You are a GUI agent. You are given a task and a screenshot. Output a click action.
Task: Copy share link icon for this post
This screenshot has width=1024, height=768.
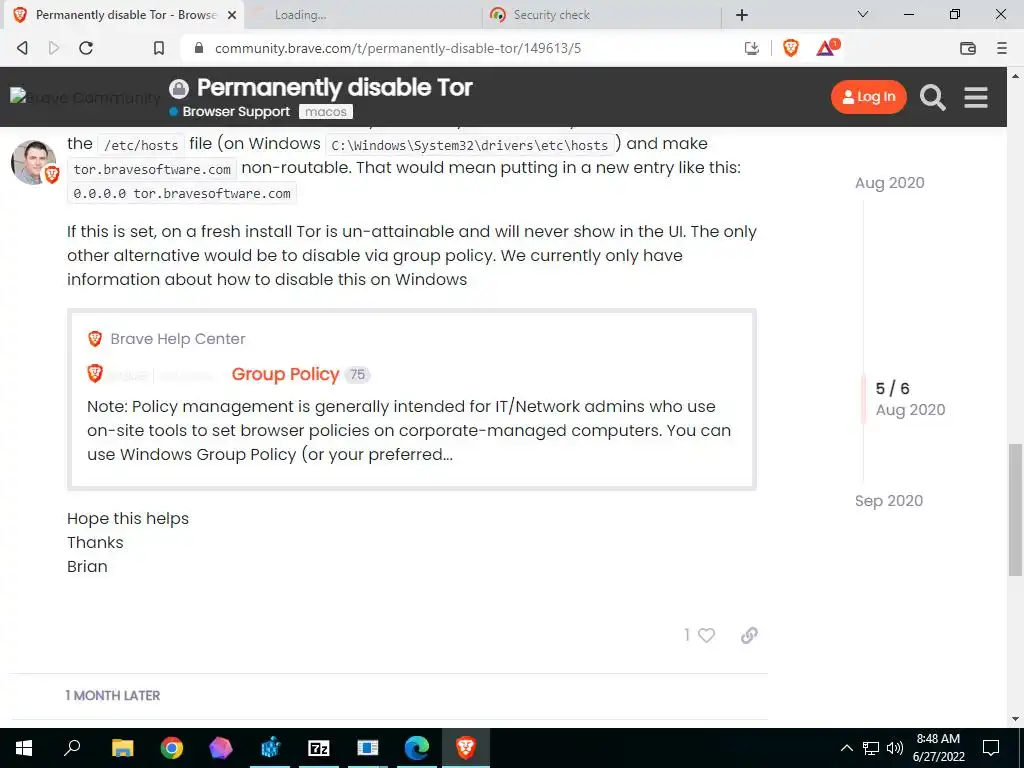(x=749, y=635)
